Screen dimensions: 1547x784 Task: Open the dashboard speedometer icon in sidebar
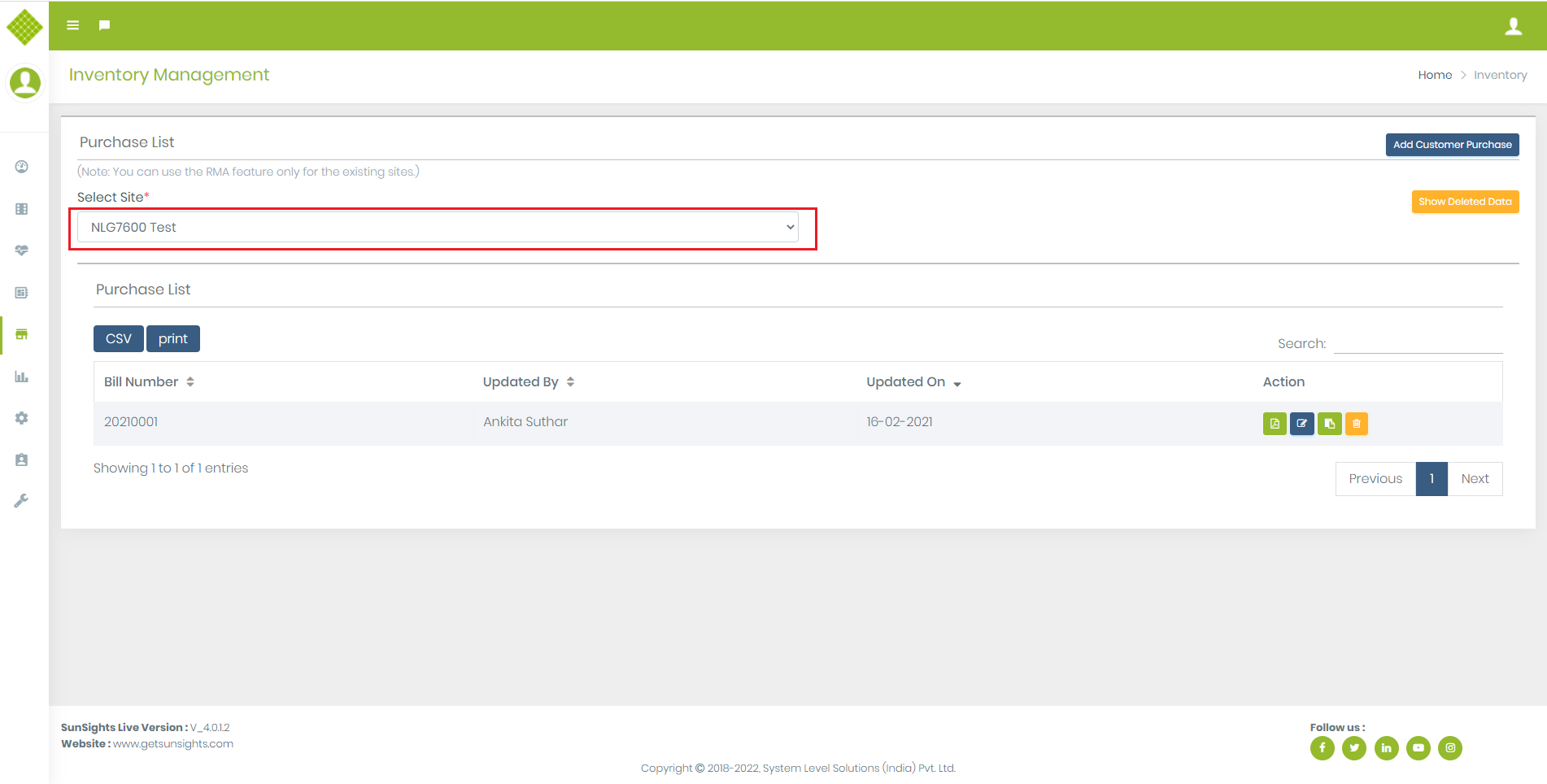pos(20,166)
